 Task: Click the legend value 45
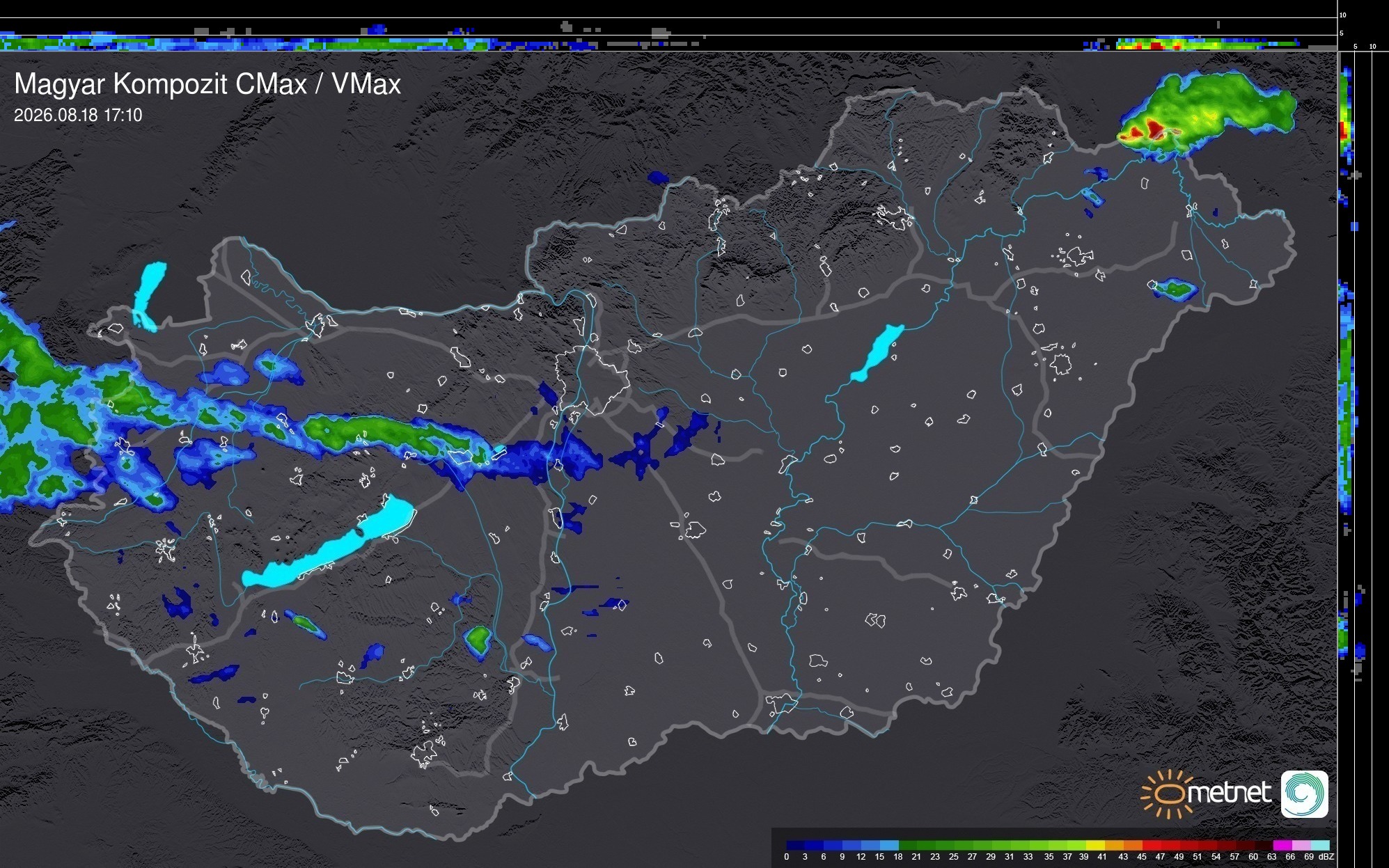coord(1142,857)
